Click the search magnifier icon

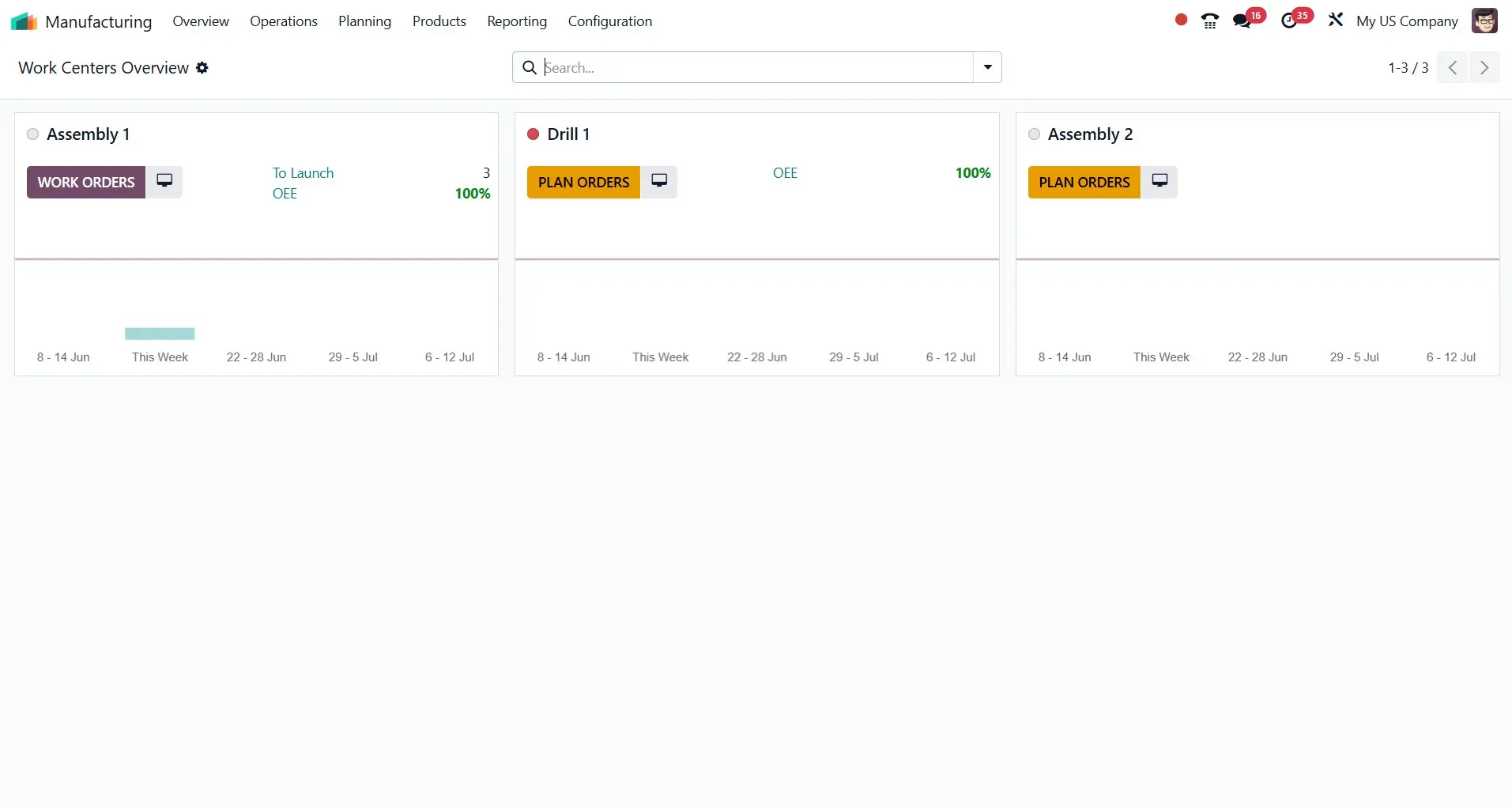tap(530, 68)
